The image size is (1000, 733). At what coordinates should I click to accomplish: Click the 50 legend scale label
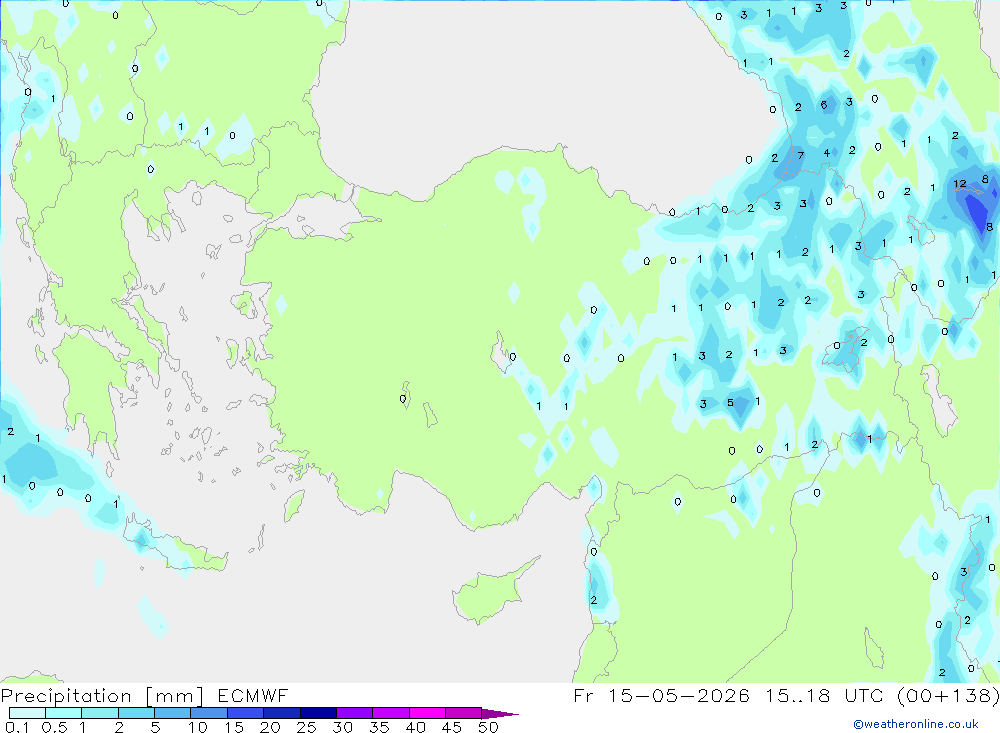[x=488, y=727]
